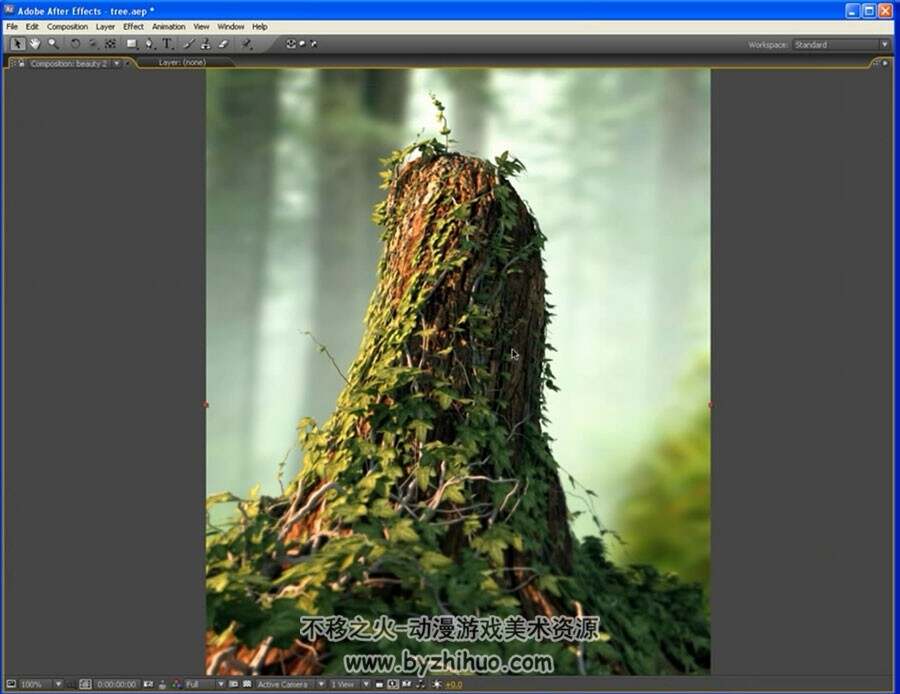The width and height of the screenshot is (900, 694).
Task: Switch to the Composition: beauty 2 tab
Action: coord(68,64)
